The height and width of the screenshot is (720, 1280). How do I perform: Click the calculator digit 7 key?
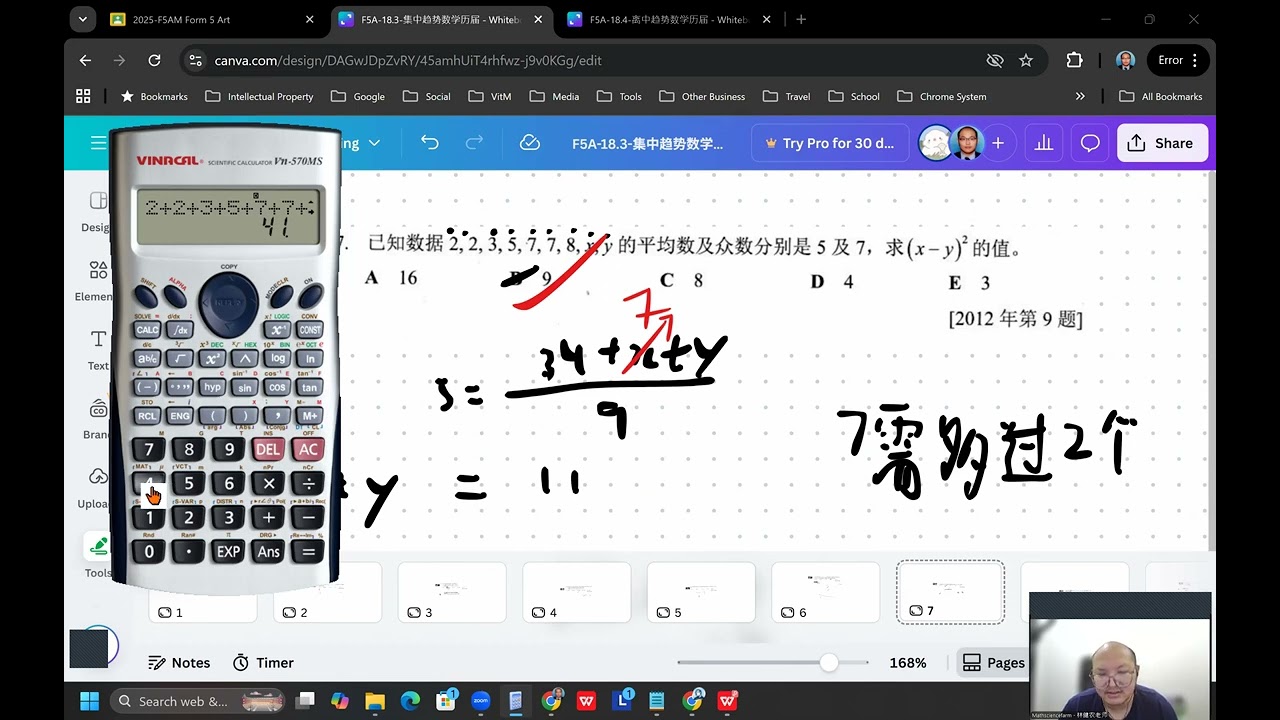[x=149, y=449]
